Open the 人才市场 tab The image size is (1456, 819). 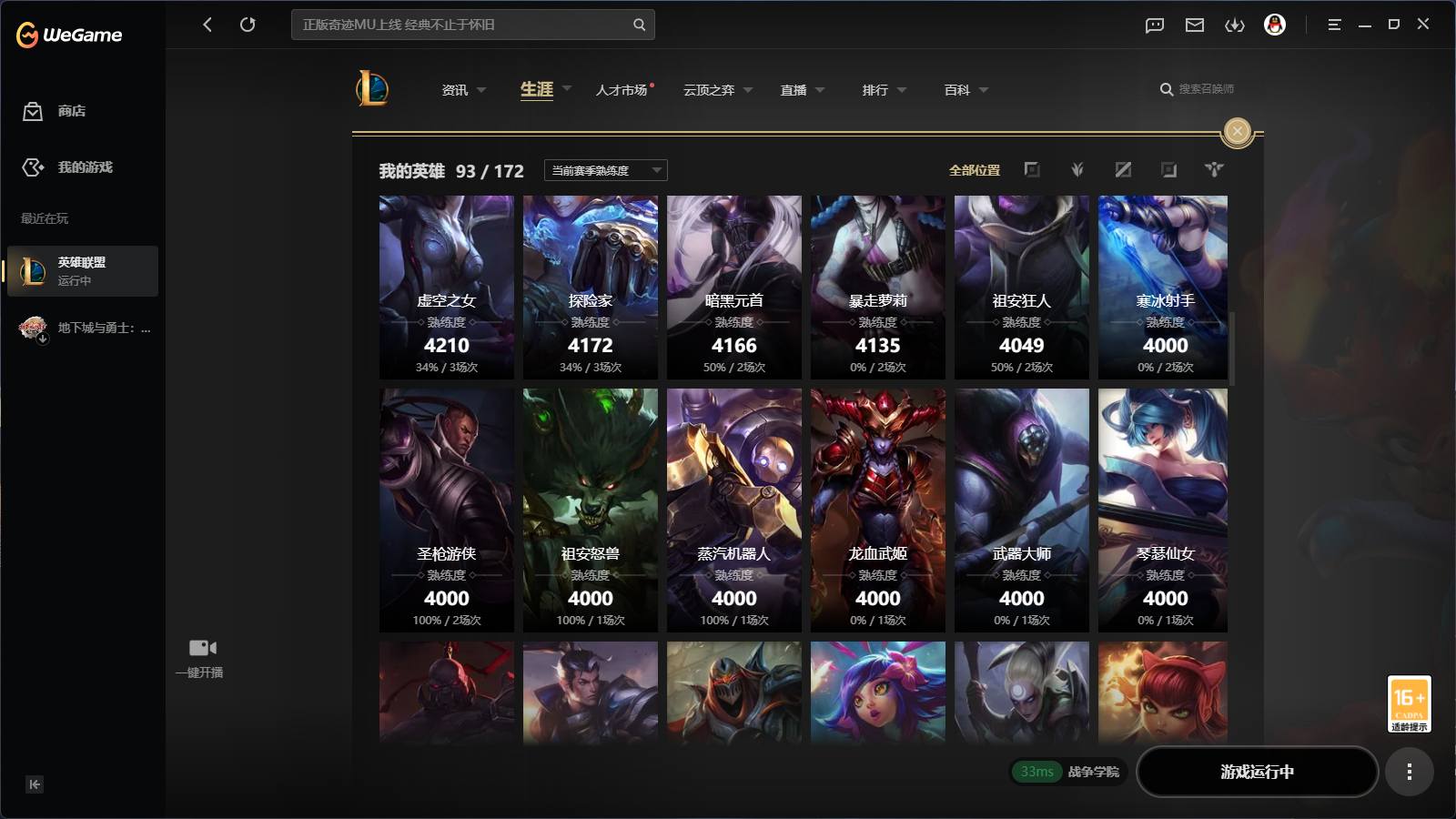[622, 90]
